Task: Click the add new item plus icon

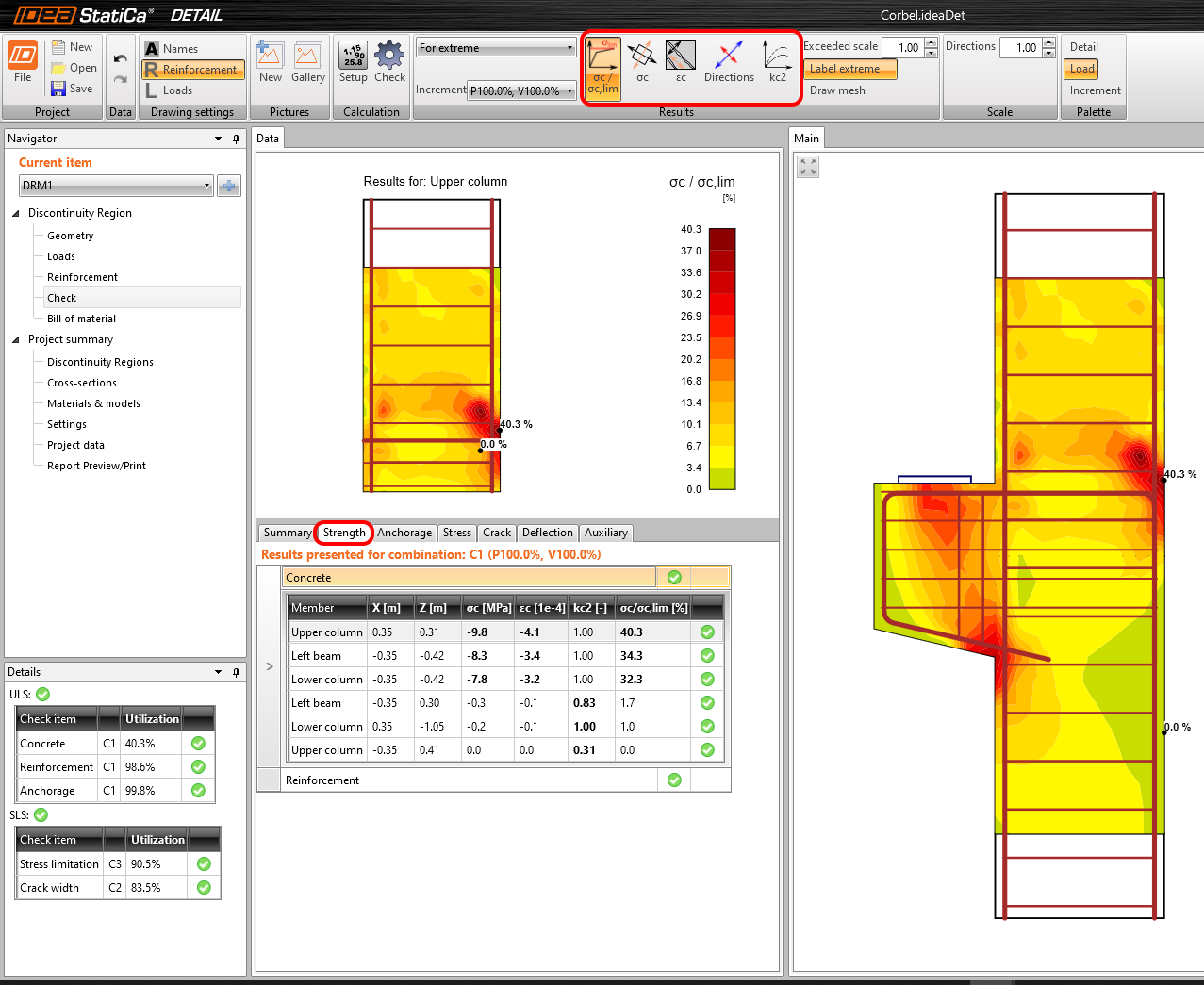Action: tap(228, 186)
